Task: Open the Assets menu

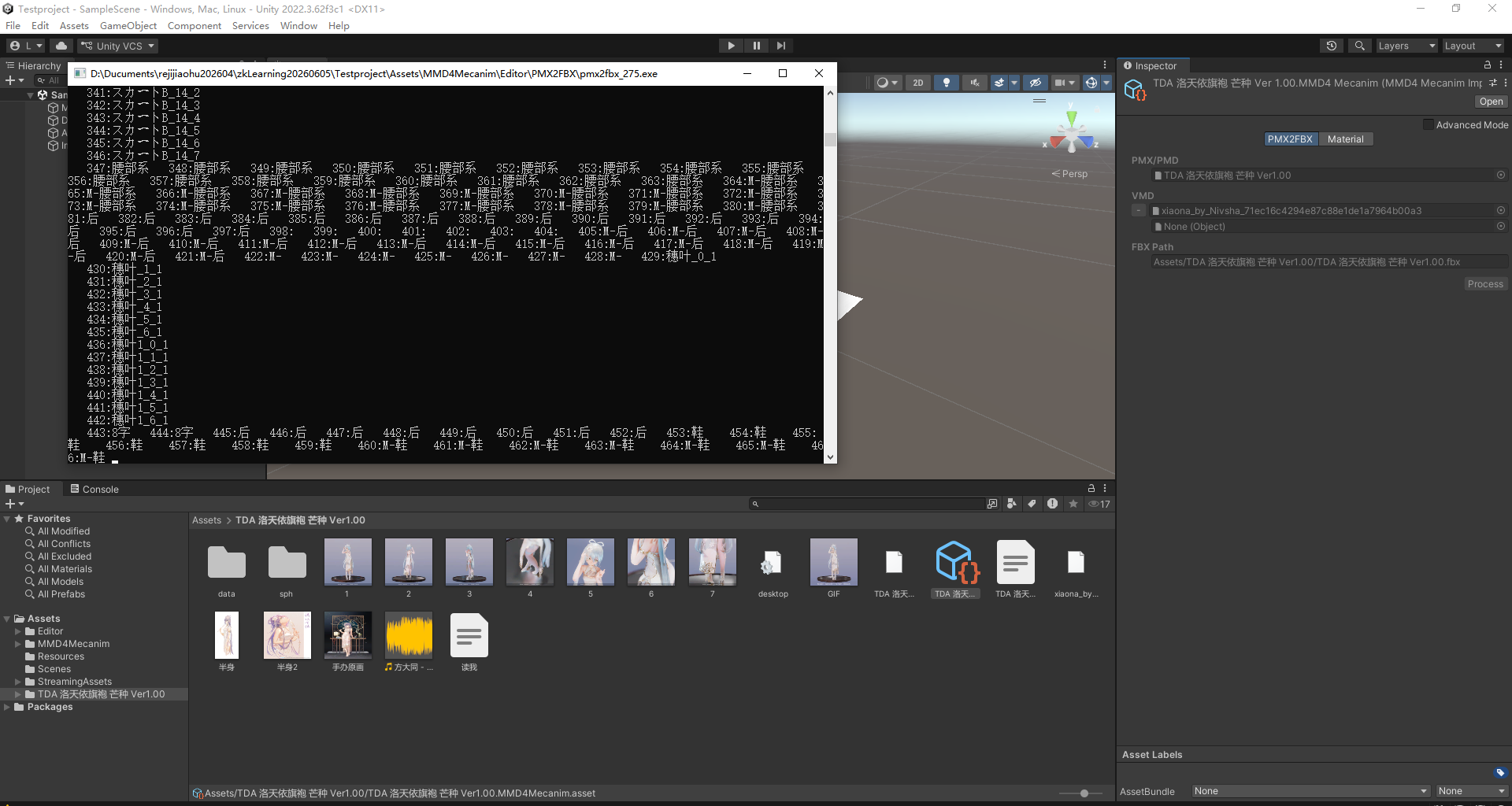Action: click(x=74, y=26)
